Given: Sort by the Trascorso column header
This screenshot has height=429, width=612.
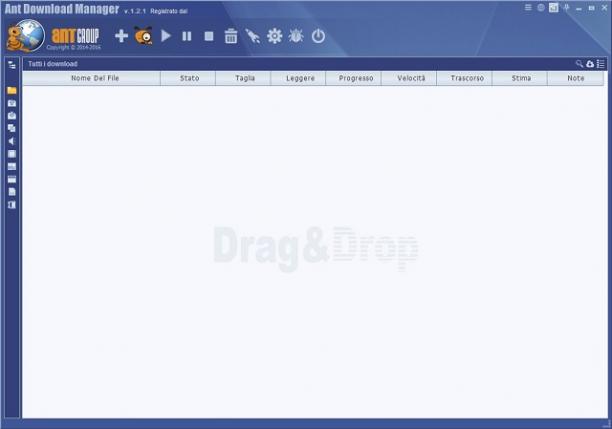Looking at the screenshot, I should point(465,78).
